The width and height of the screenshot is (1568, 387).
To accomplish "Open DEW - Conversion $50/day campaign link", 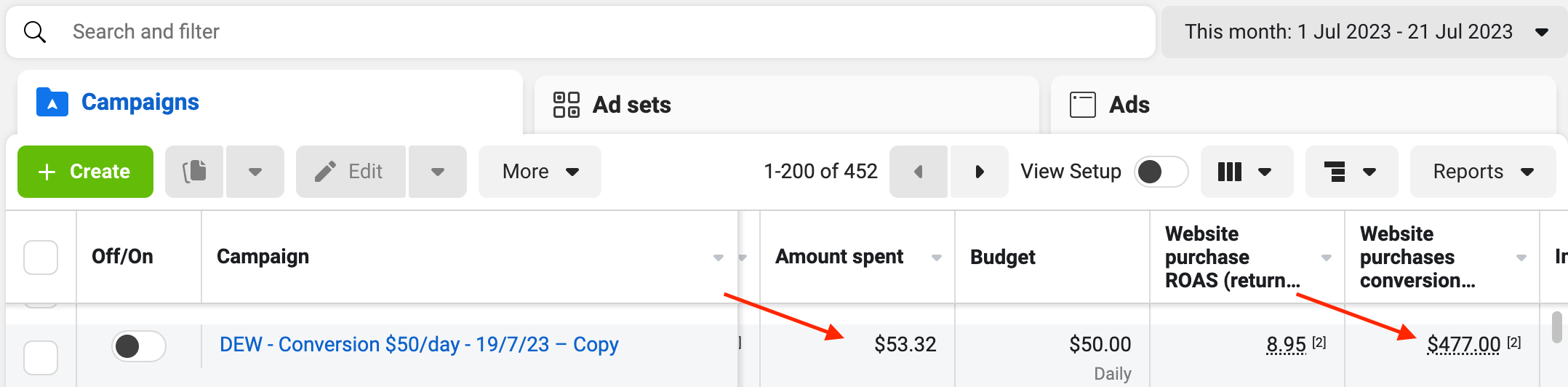I will point(419,345).
